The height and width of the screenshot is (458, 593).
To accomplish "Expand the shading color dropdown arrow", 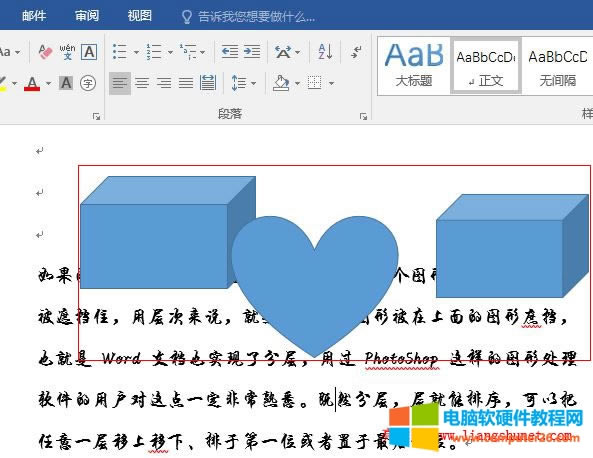I will pyautogui.click(x=298, y=83).
